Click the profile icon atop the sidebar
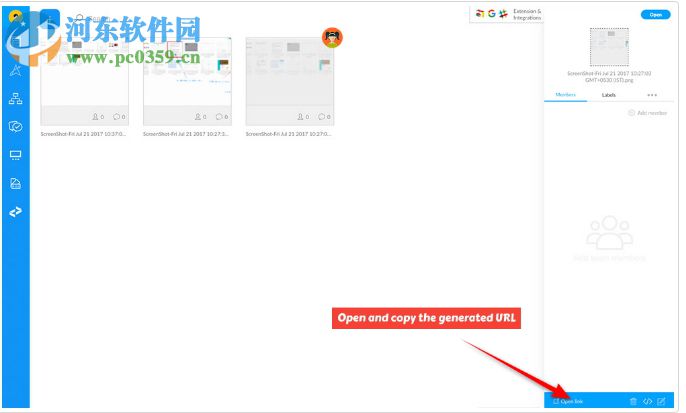Screen dimensions: 686x413 pos(16,17)
